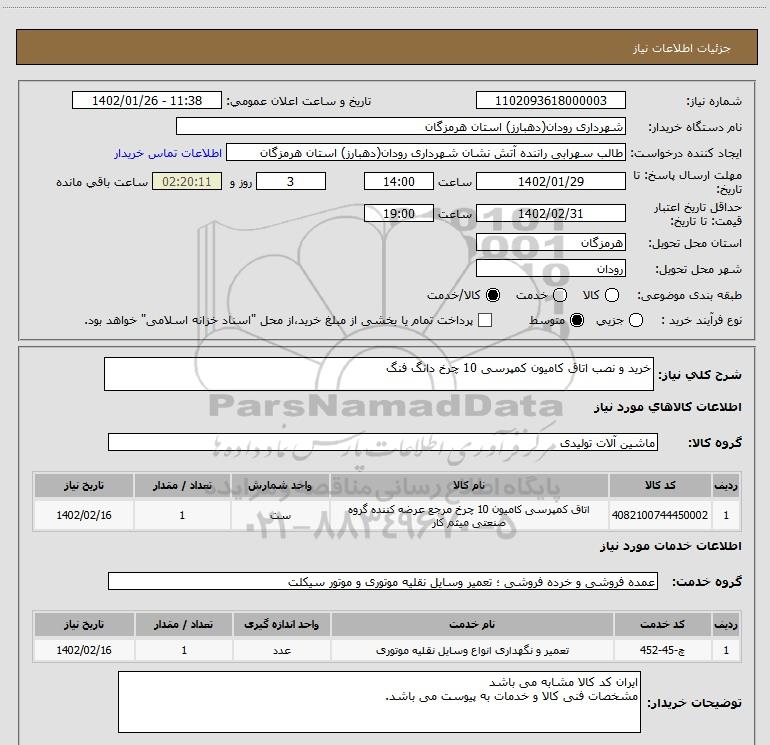Click service name تعمیر و نگهداری cell

[472, 650]
